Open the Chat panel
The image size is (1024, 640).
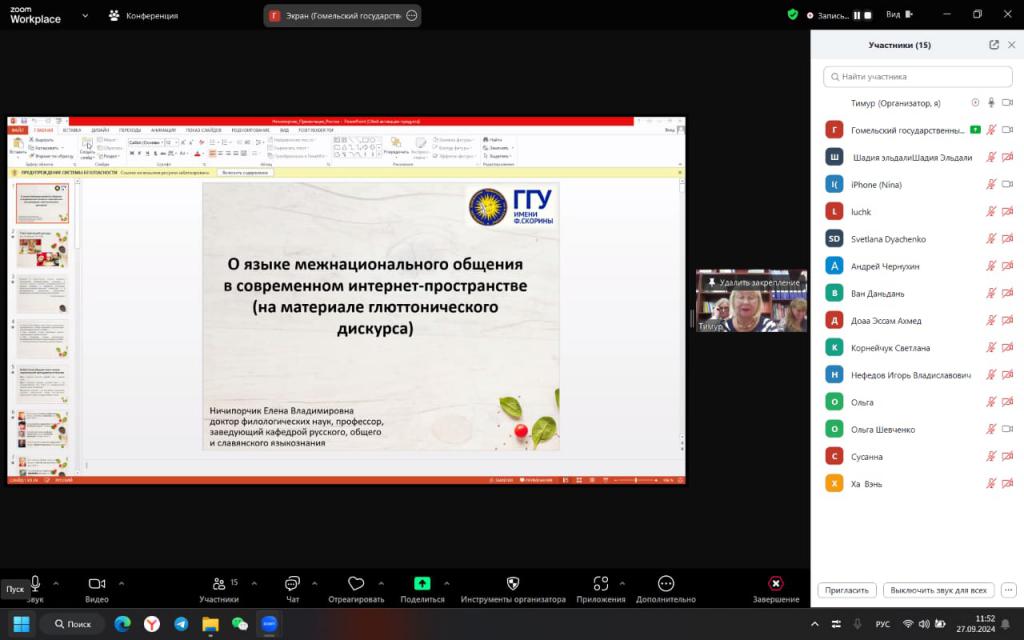(292, 584)
